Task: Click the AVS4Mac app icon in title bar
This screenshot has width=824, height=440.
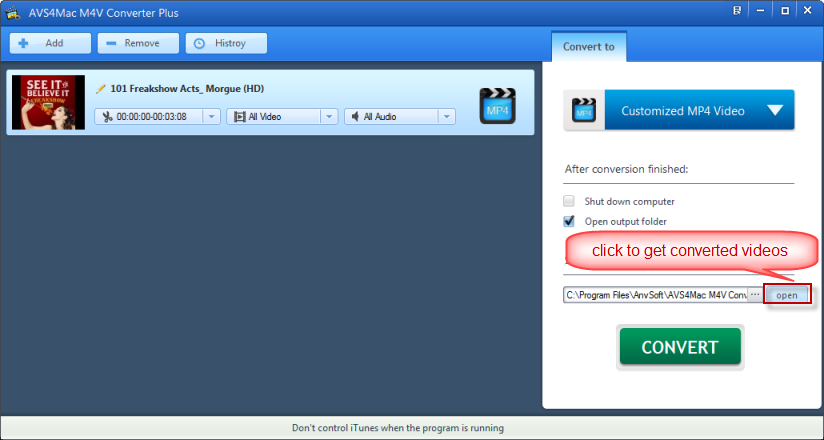Action: point(13,13)
